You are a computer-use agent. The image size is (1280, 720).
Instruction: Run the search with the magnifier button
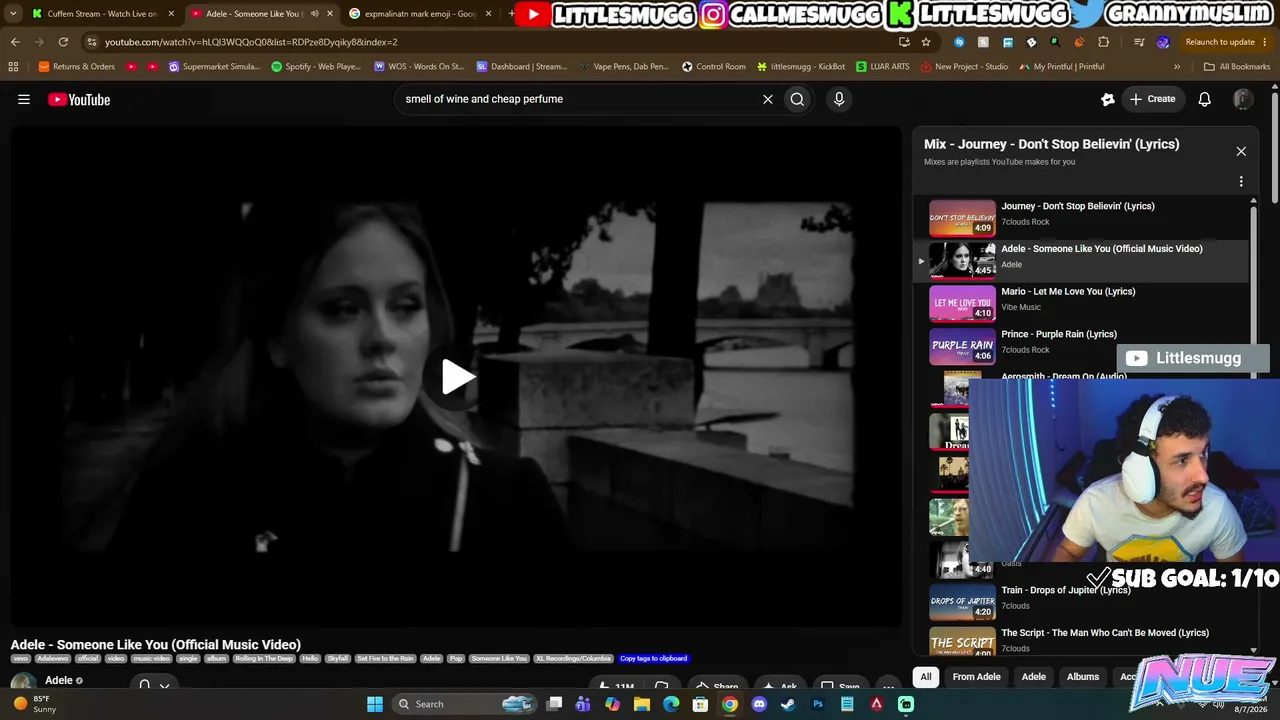pyautogui.click(x=797, y=99)
